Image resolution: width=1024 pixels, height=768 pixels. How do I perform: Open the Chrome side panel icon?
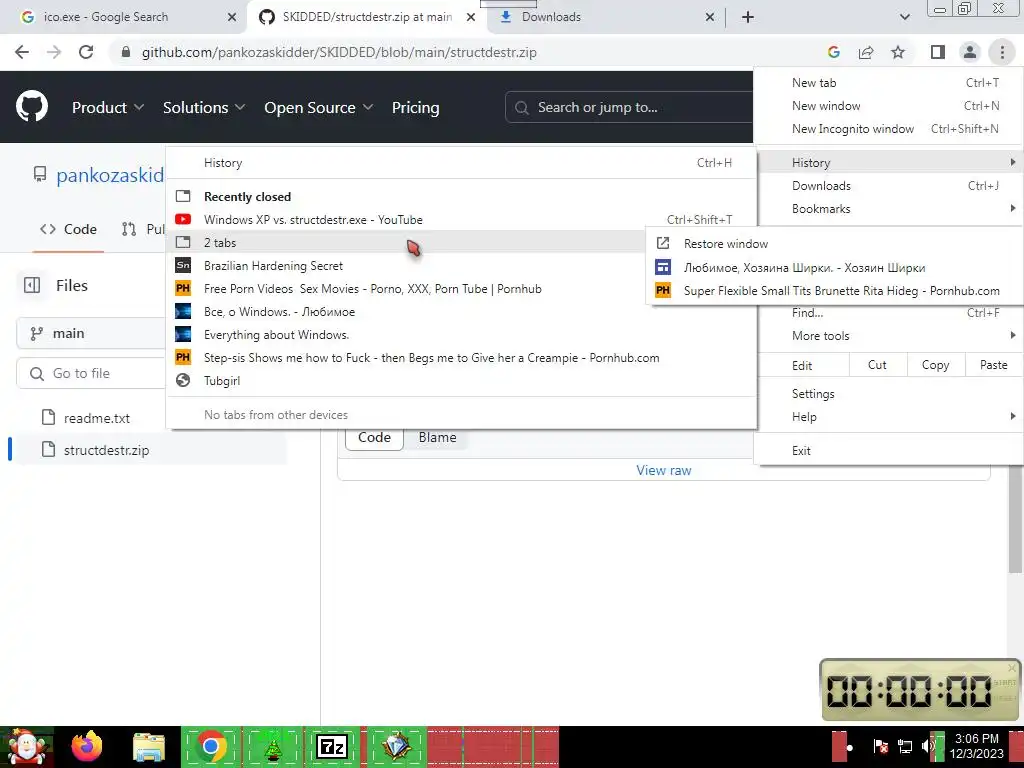[938, 52]
